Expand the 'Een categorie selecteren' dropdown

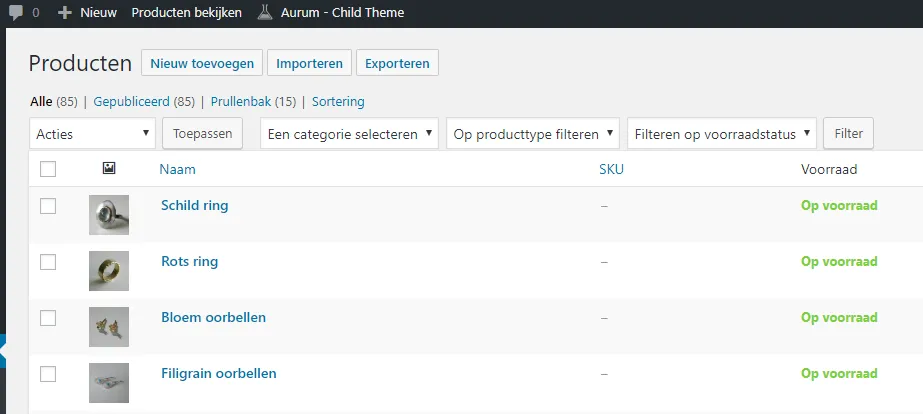348,133
